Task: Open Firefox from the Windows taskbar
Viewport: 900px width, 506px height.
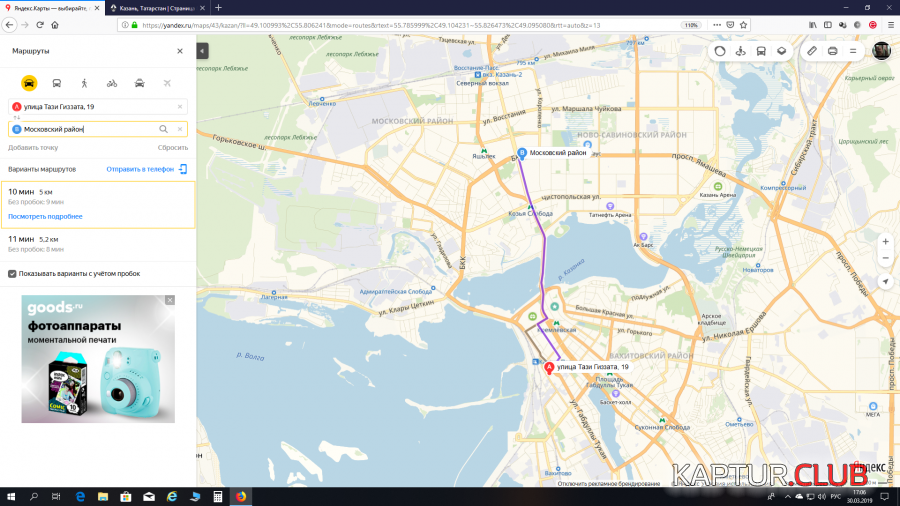Action: point(241,496)
